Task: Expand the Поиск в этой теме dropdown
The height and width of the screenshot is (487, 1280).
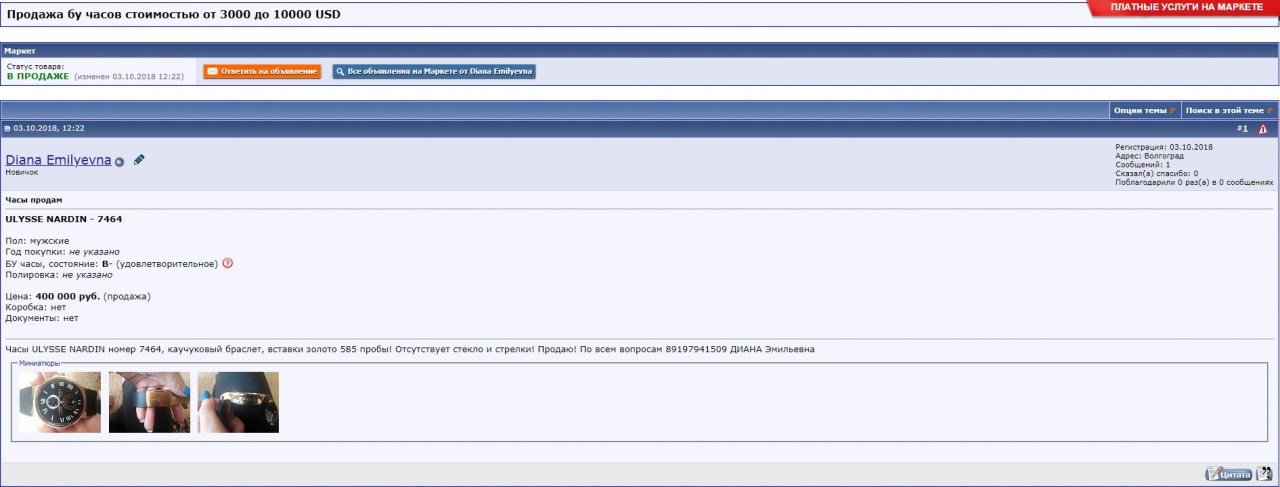Action: 1229,111
